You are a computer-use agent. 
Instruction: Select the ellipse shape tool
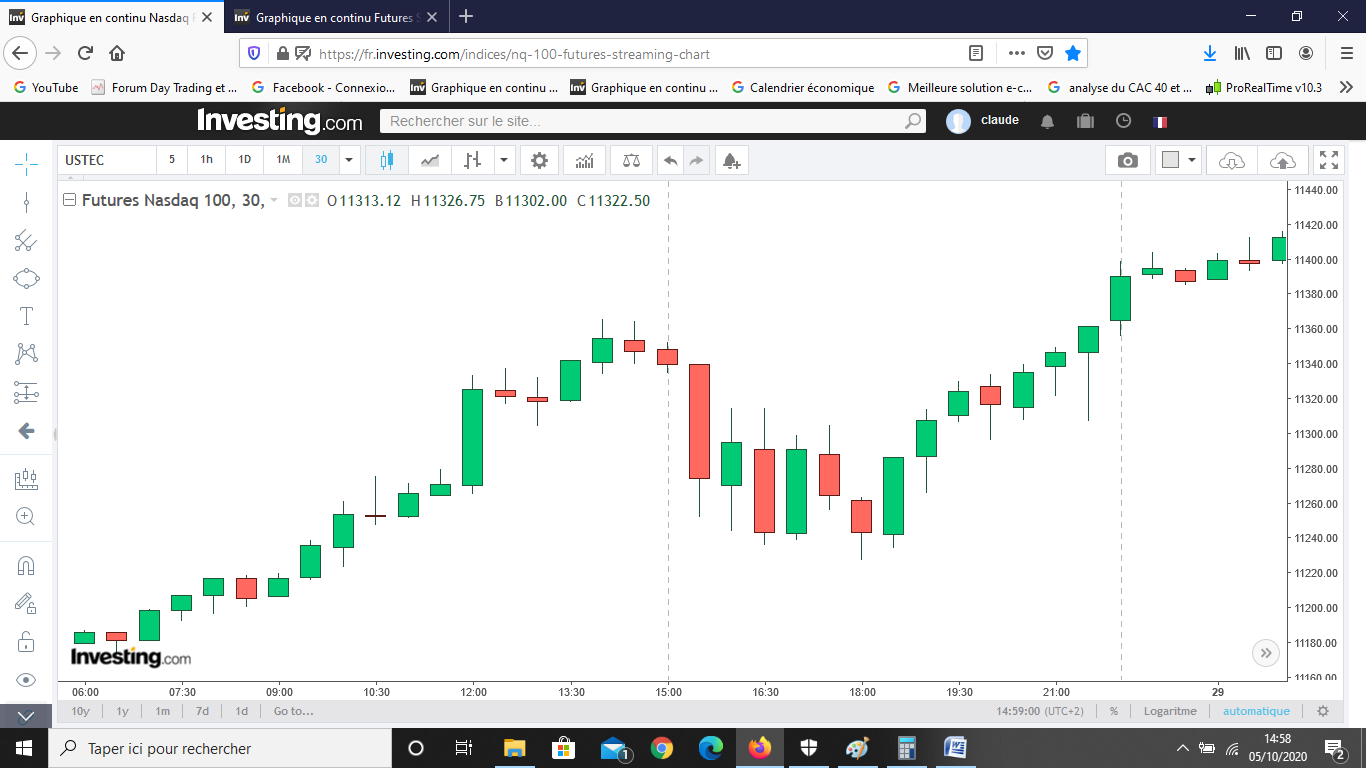point(26,279)
